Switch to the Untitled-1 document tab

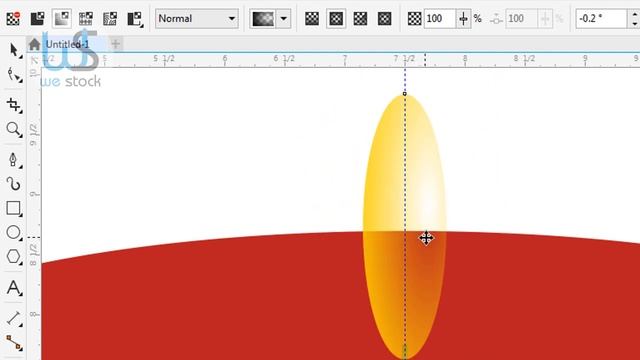(x=67, y=44)
